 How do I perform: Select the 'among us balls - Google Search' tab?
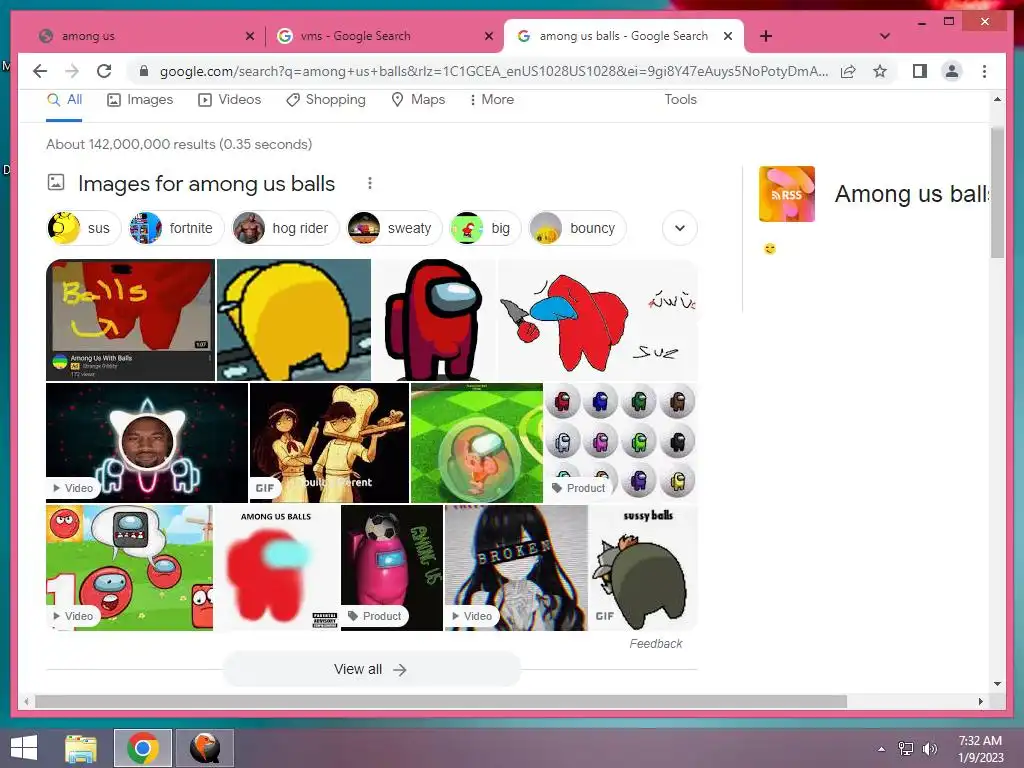tap(624, 36)
